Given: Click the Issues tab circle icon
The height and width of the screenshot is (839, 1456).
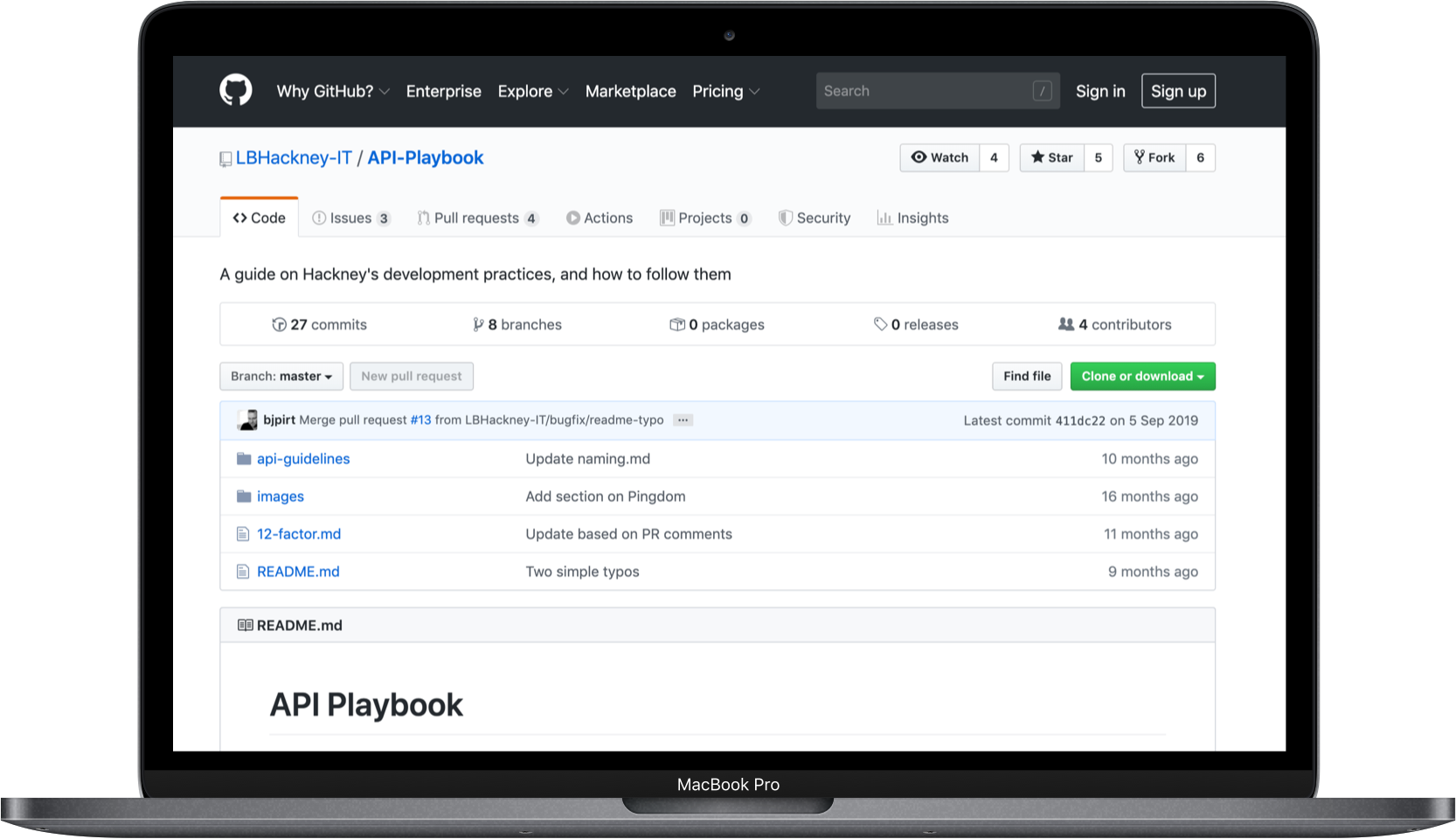Looking at the screenshot, I should [x=319, y=218].
